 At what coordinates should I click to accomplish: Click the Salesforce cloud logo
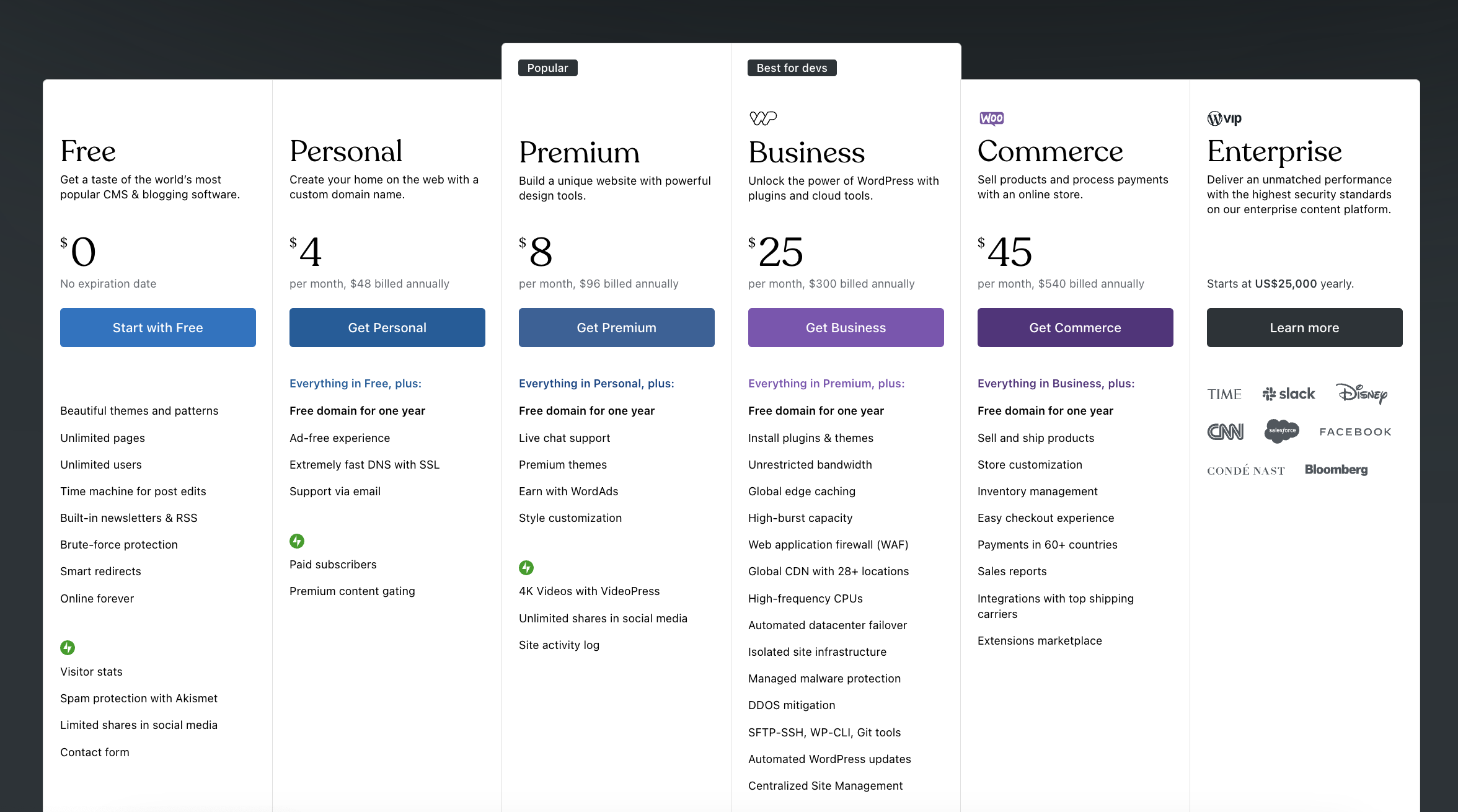1282,430
